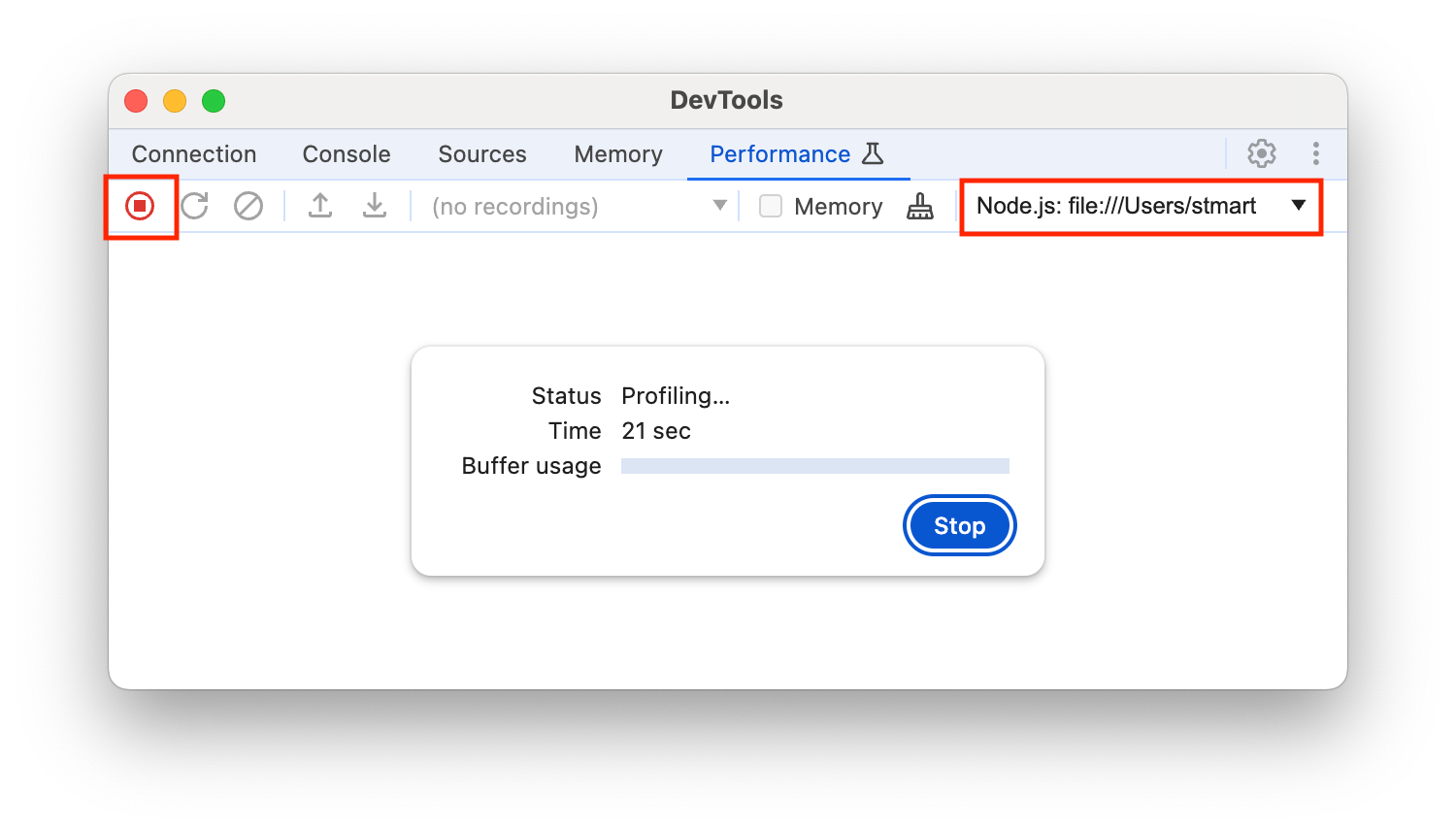Screen dimensions: 1456x833
Task: Click the Sources panel label
Action: [482, 153]
